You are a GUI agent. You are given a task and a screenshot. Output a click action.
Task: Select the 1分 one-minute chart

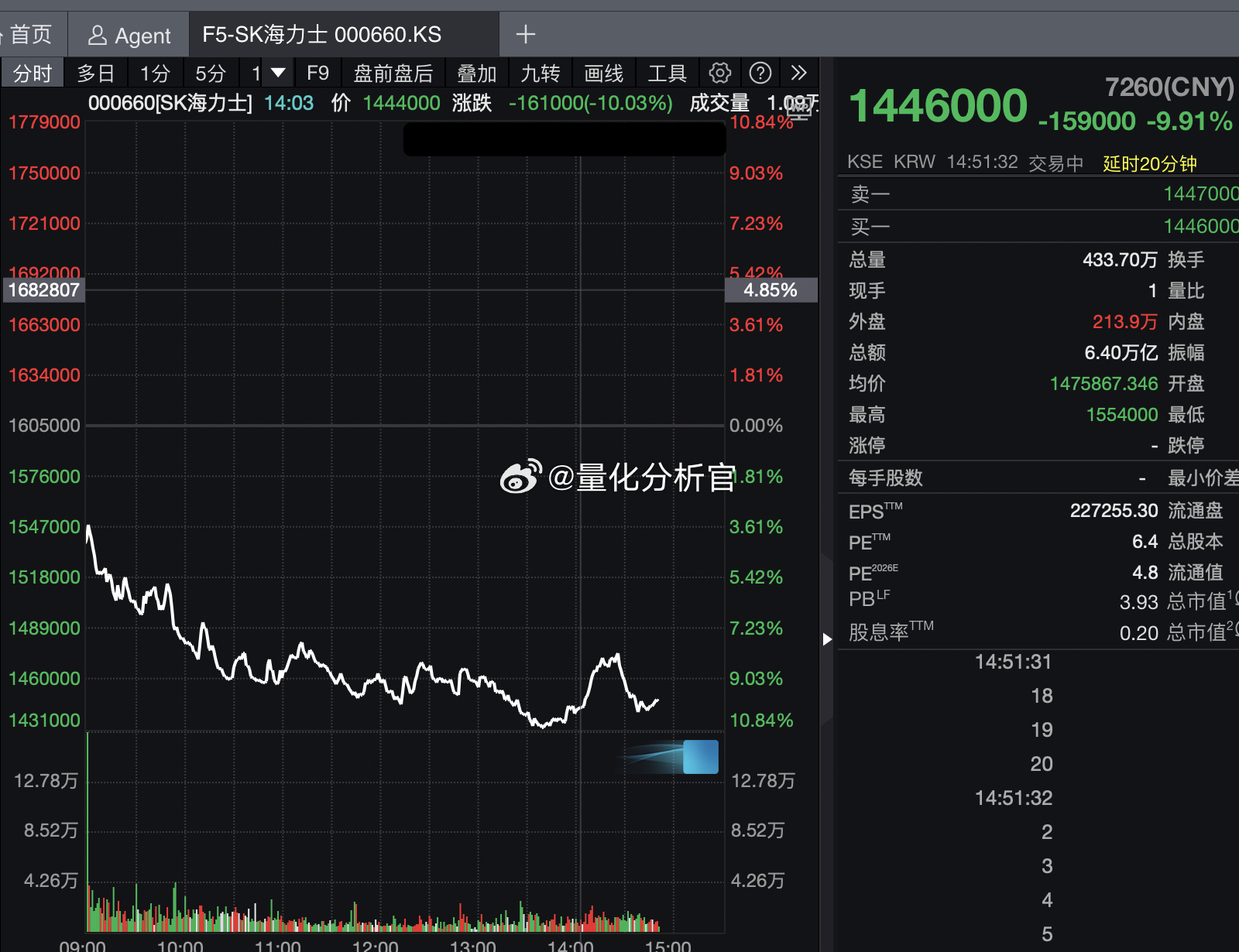(154, 74)
